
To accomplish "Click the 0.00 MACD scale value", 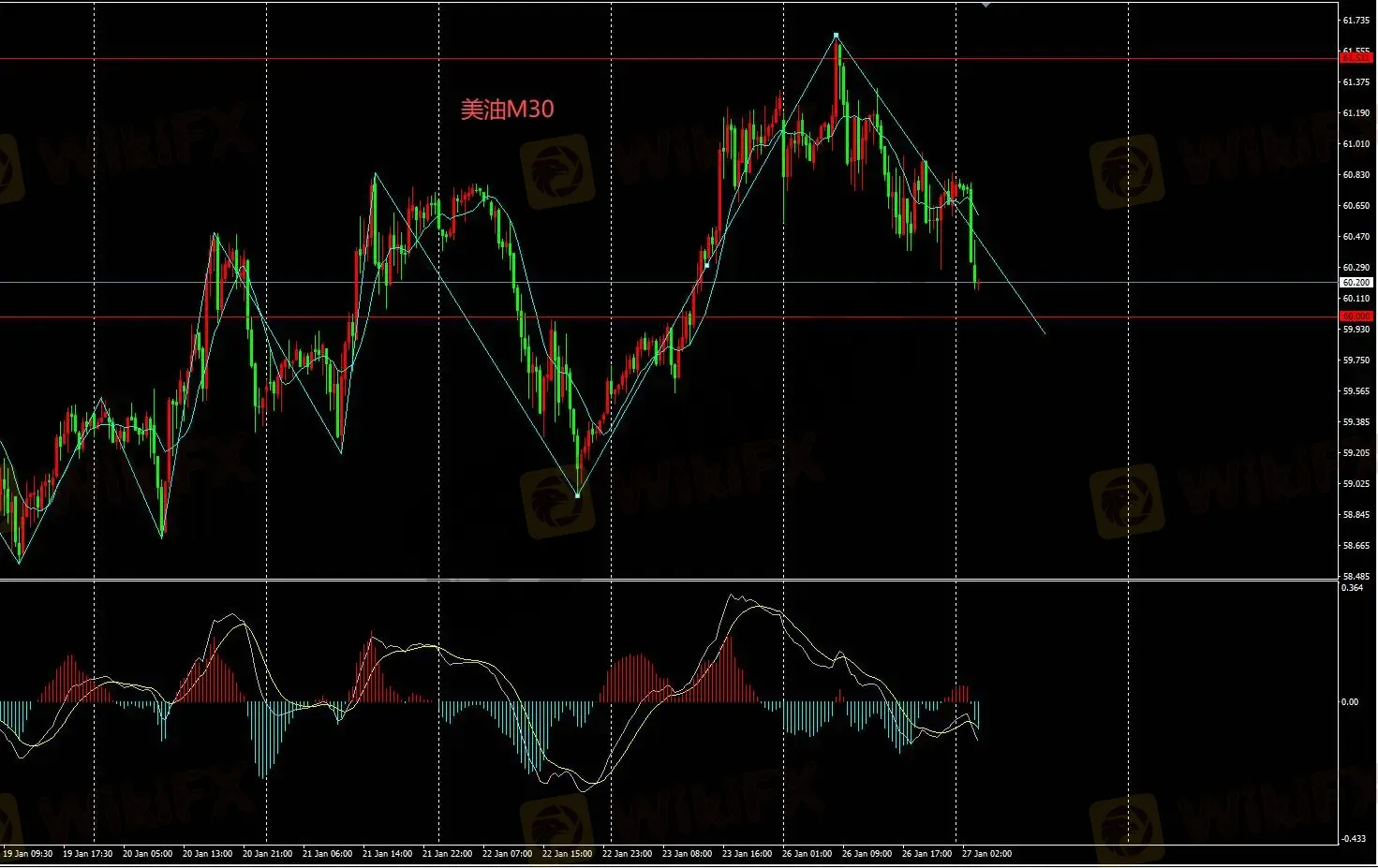I will pyautogui.click(x=1350, y=702).
